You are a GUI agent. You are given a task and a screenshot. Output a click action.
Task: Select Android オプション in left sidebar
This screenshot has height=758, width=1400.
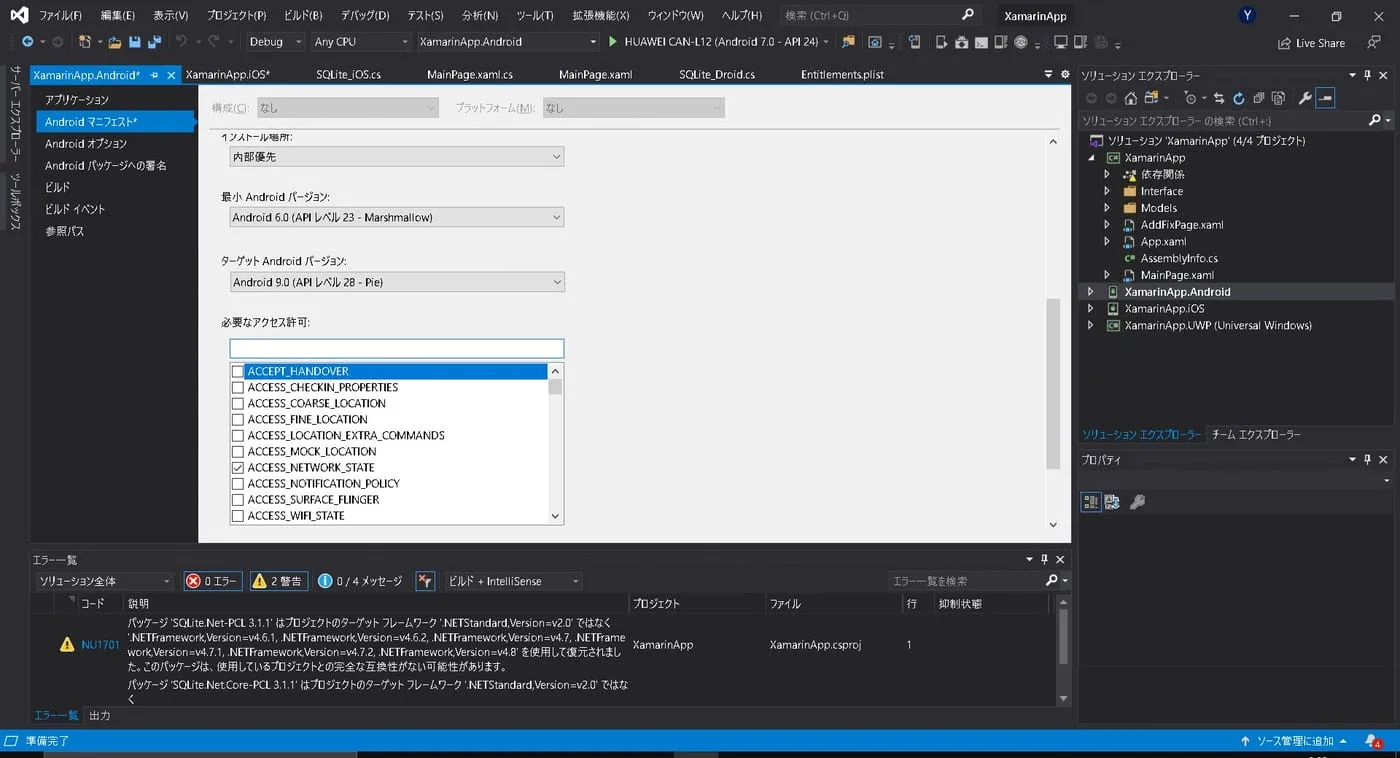pos(86,144)
